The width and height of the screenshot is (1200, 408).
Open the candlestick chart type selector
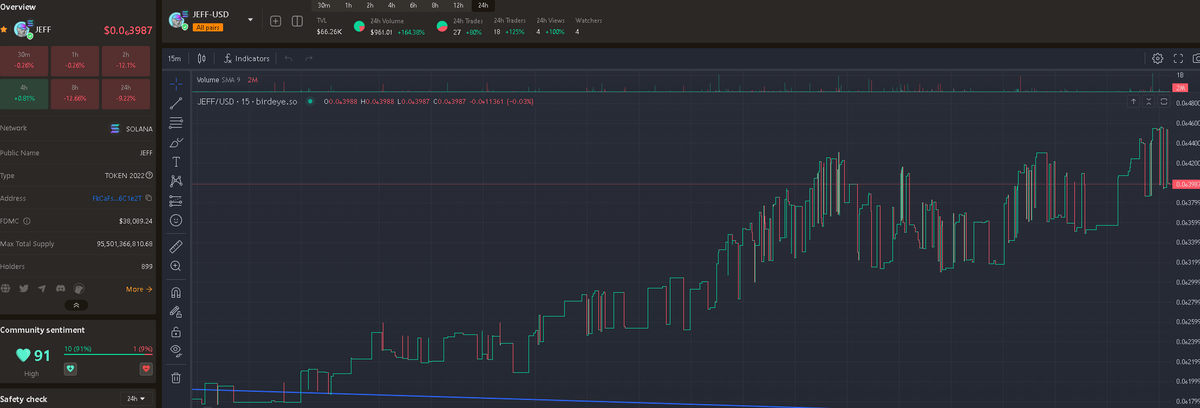click(x=202, y=58)
